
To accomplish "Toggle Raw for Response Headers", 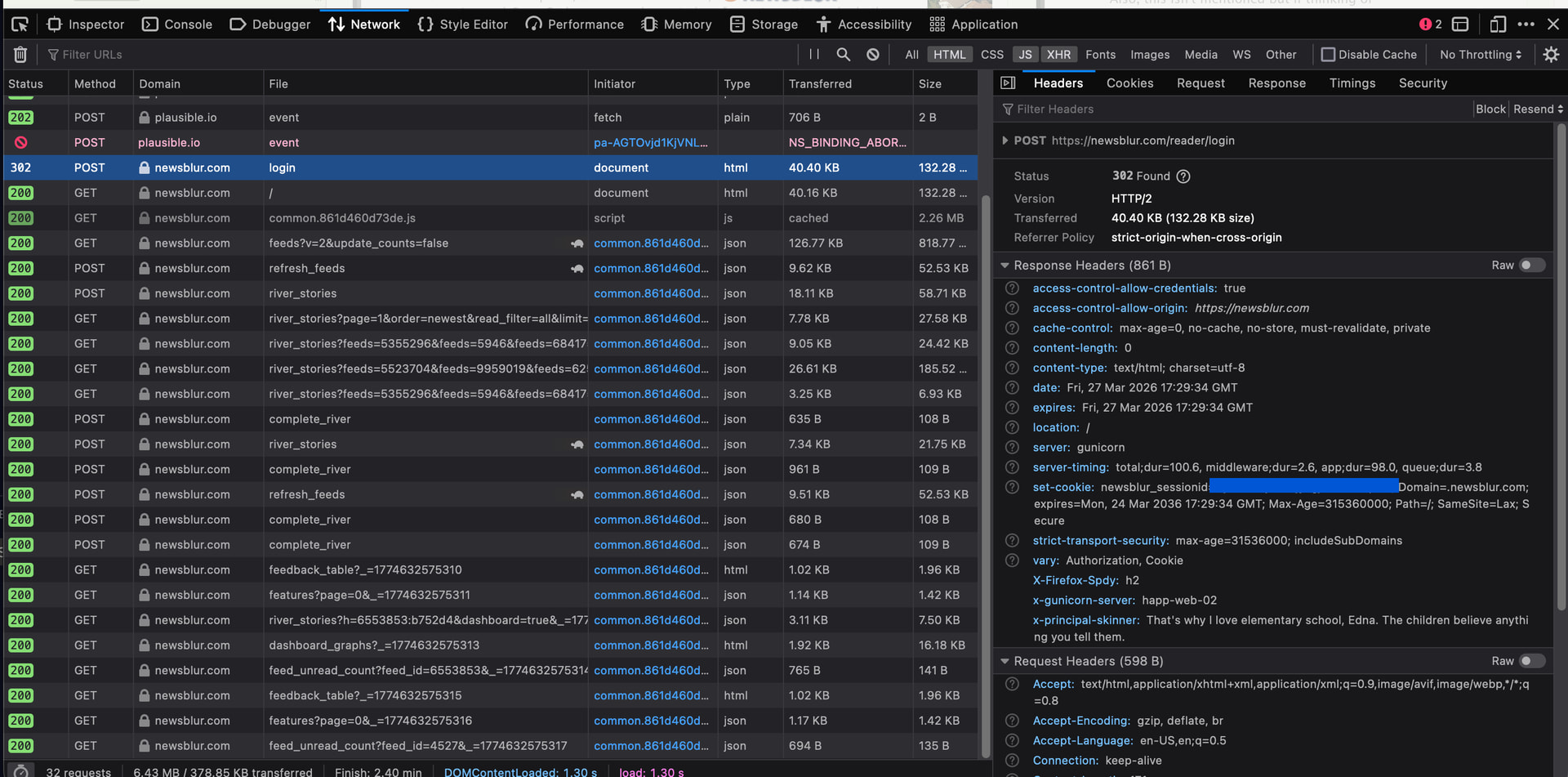I will (1531, 266).
